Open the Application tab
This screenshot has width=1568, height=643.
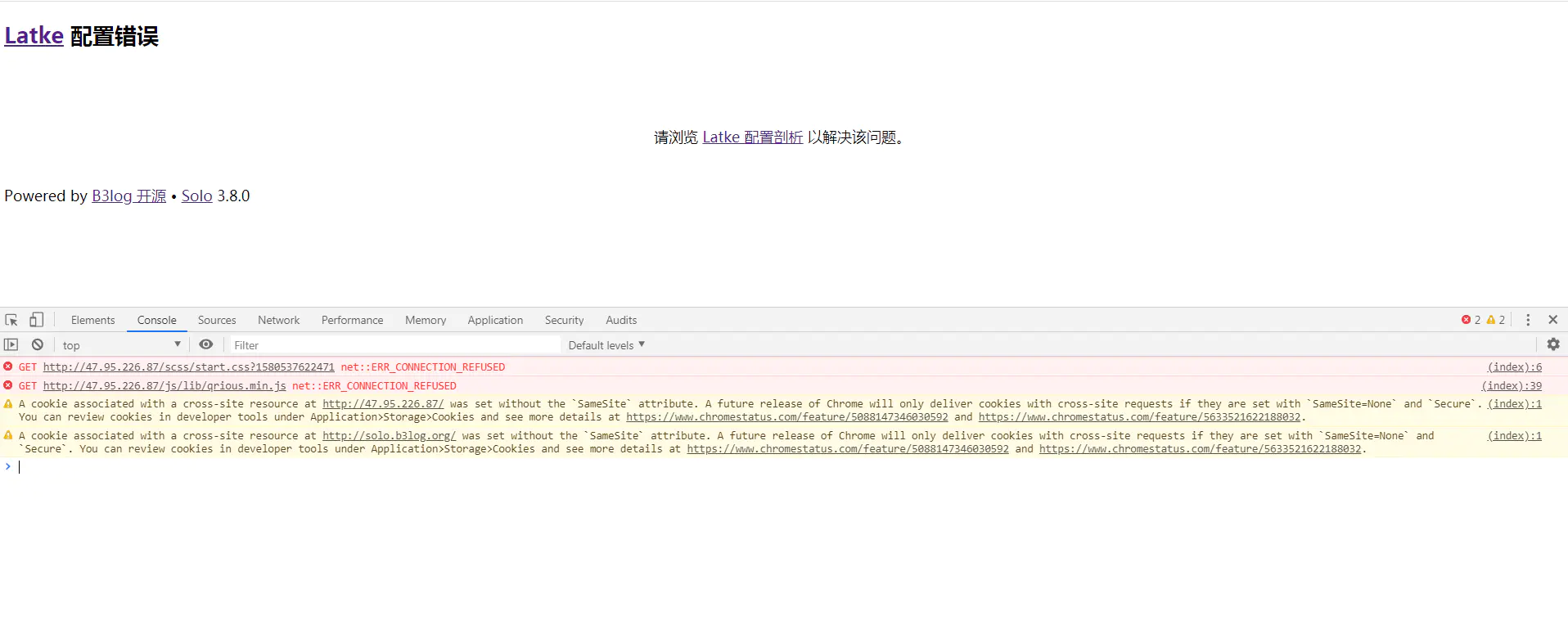pyautogui.click(x=495, y=320)
